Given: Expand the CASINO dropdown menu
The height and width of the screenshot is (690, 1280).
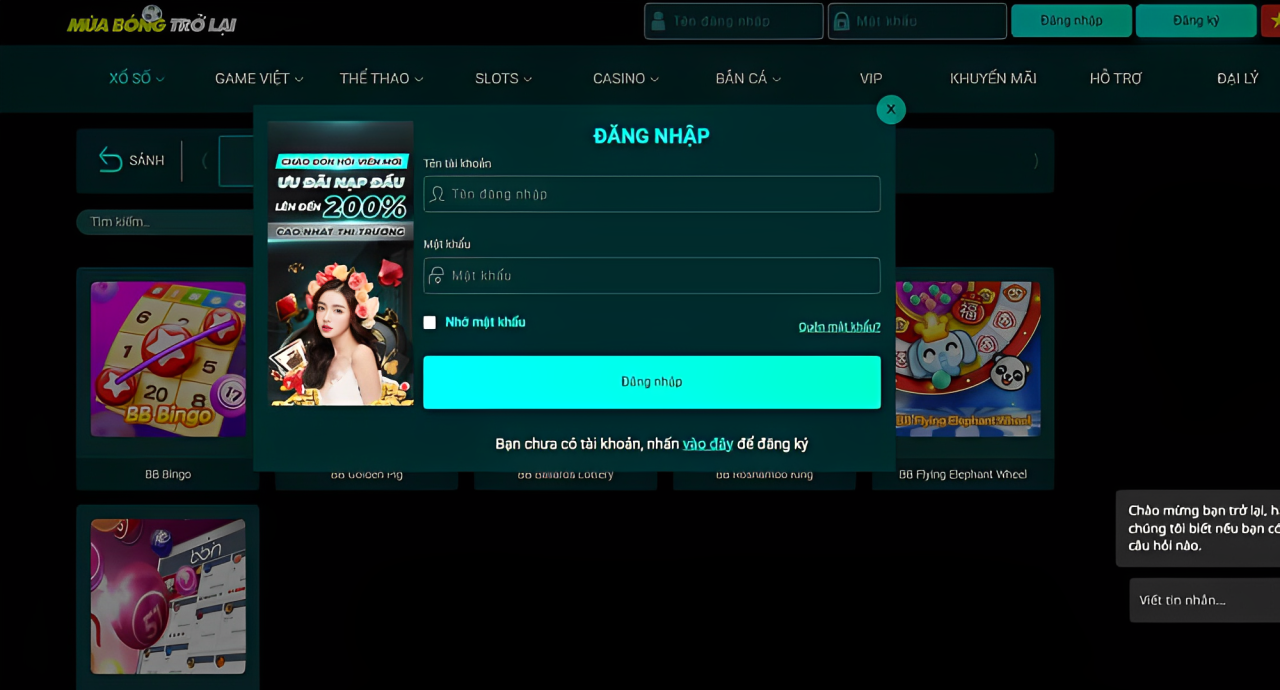Looking at the screenshot, I should point(625,78).
